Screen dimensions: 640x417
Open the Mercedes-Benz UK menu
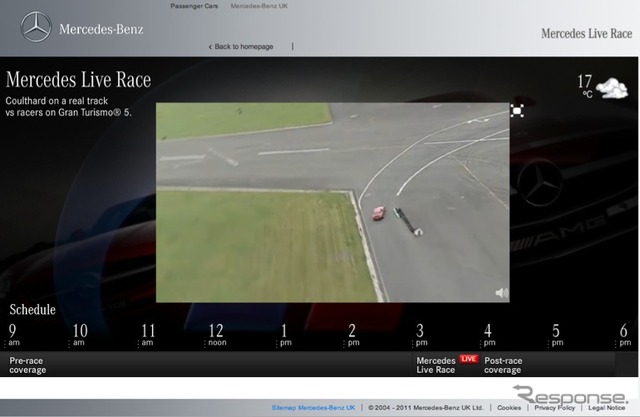pos(259,6)
